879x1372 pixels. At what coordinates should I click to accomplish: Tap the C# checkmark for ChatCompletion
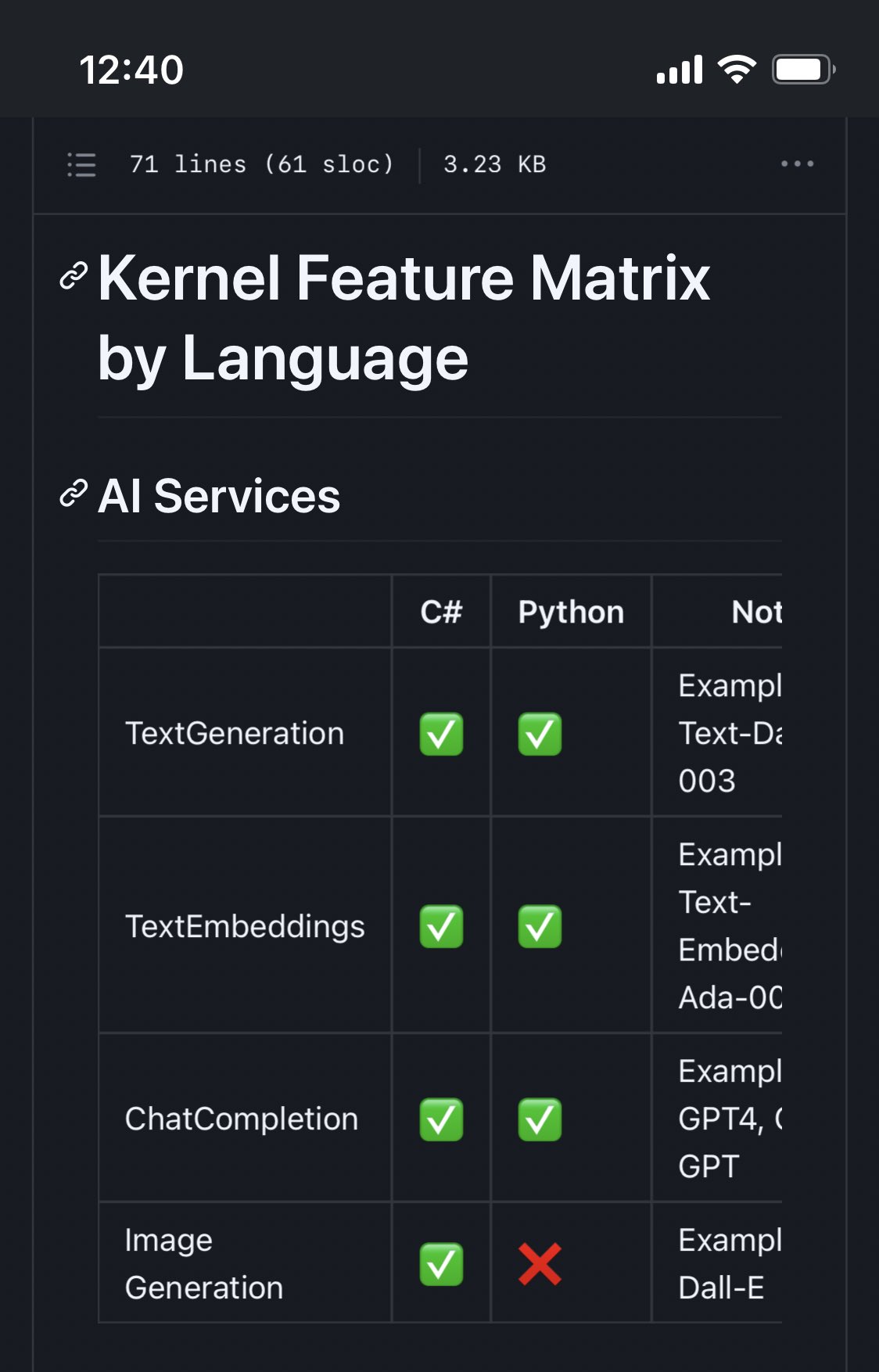(441, 1119)
